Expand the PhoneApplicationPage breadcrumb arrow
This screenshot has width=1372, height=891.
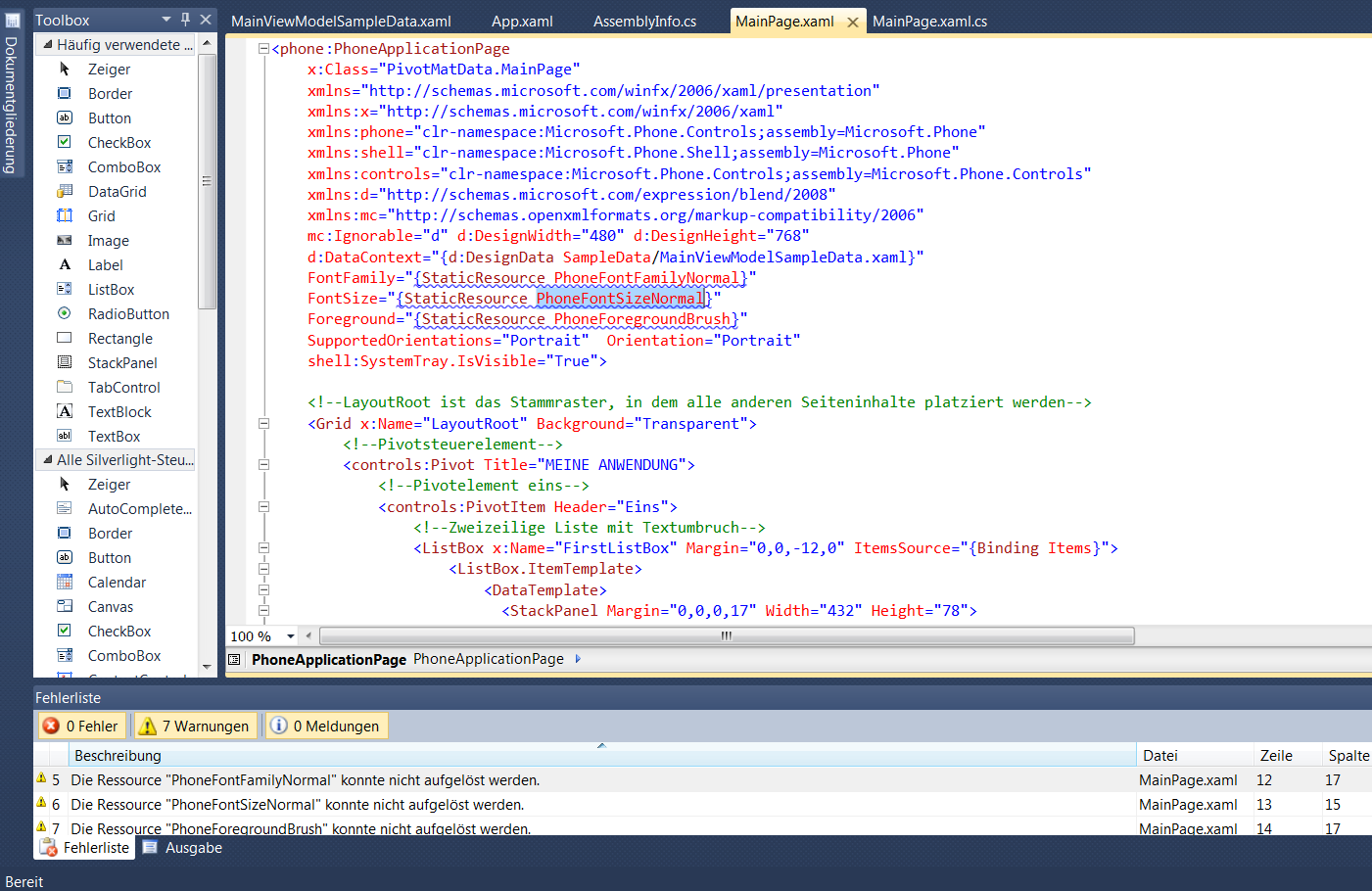click(578, 659)
